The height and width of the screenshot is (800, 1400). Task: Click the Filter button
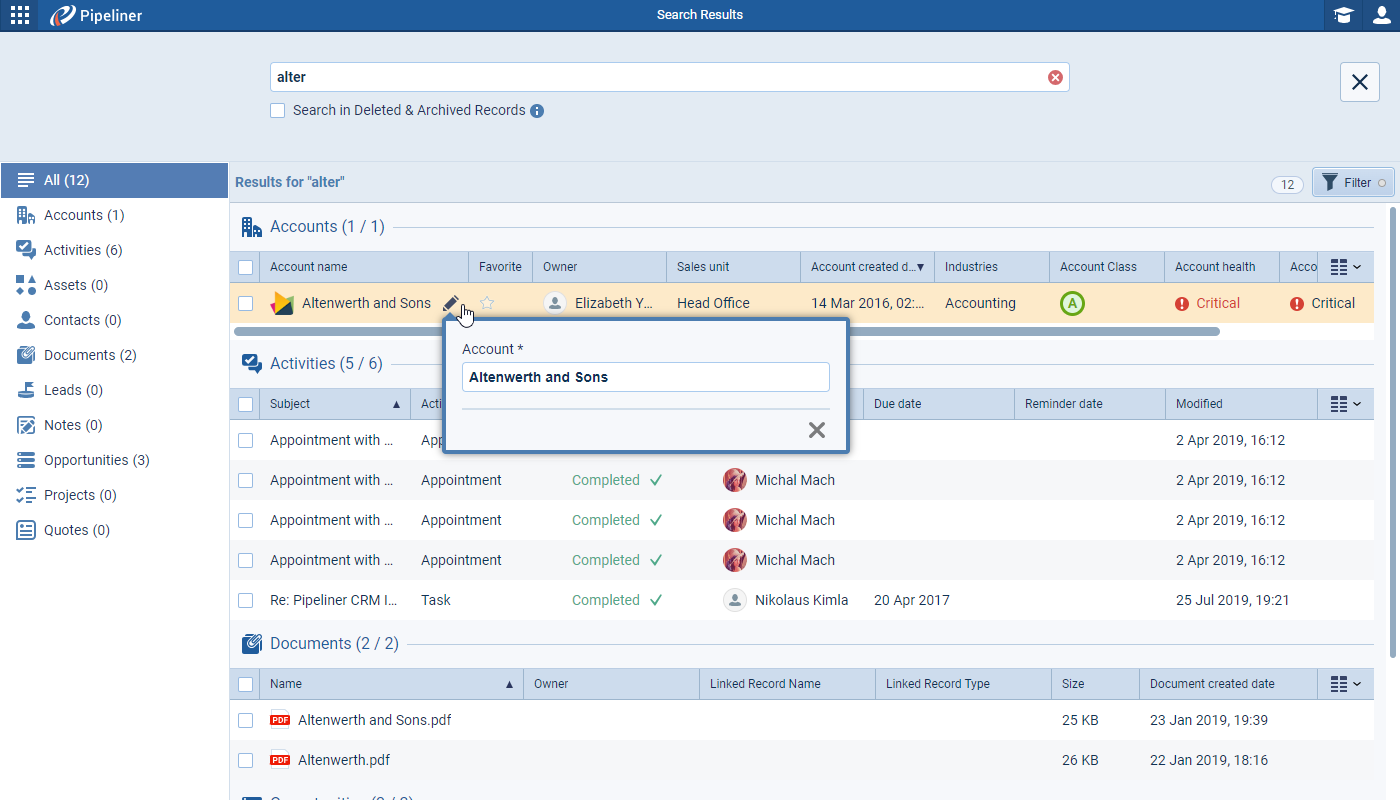point(1352,183)
